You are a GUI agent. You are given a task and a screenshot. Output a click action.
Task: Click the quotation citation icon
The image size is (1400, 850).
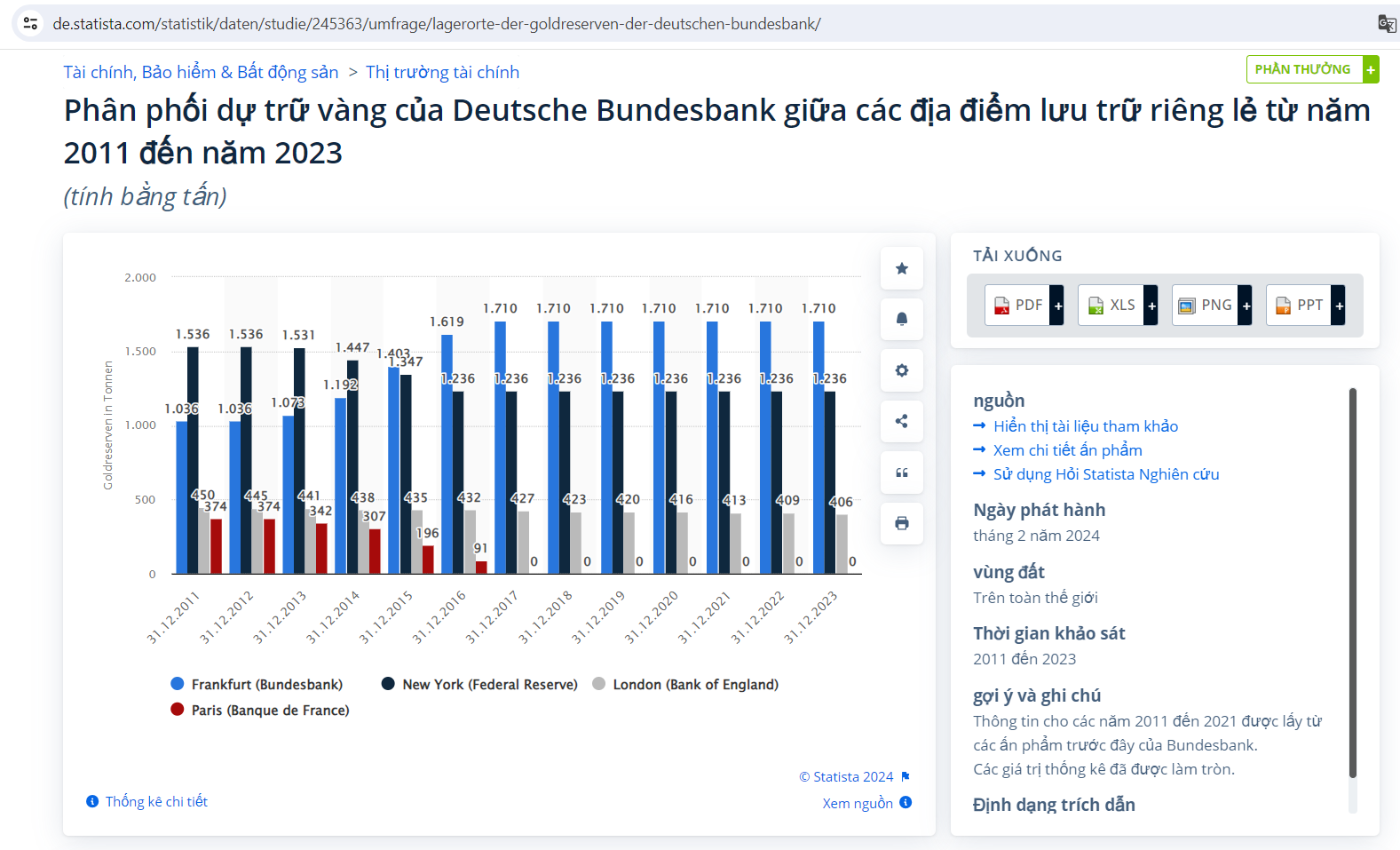click(x=901, y=473)
